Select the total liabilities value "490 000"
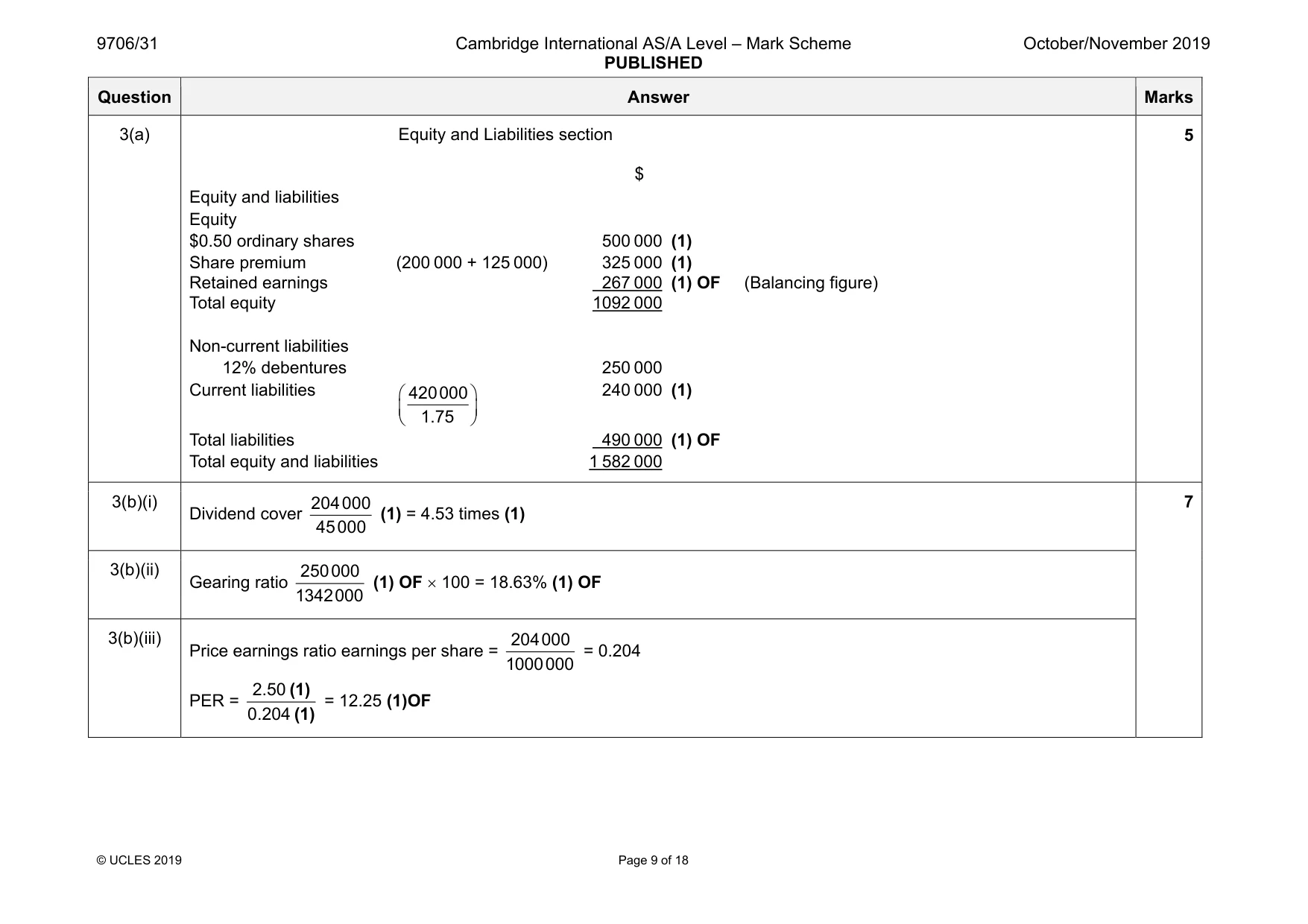Screen dimensions: 1308x924 (x=632, y=440)
